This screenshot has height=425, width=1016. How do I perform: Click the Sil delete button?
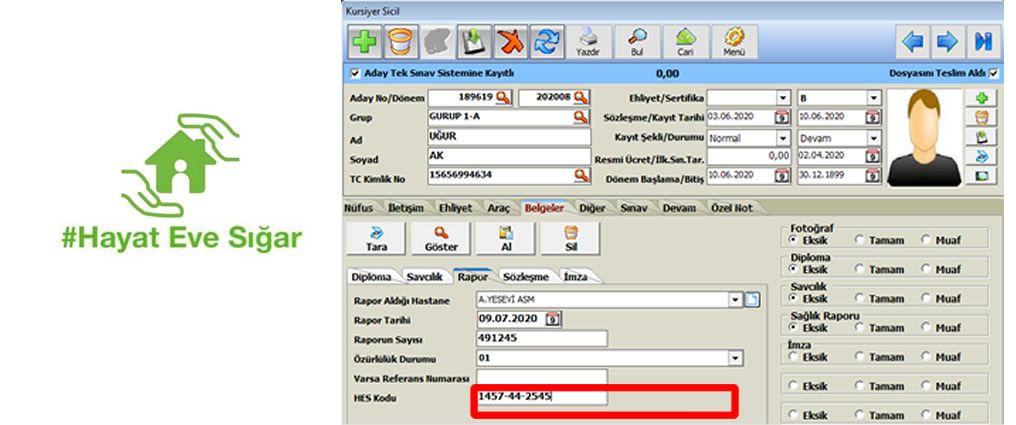[570, 238]
